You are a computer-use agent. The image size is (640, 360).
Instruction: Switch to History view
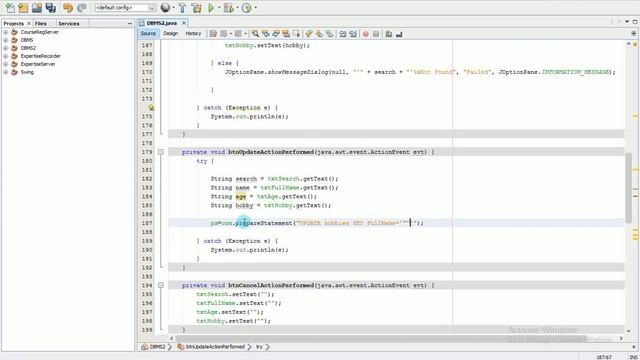coord(193,33)
